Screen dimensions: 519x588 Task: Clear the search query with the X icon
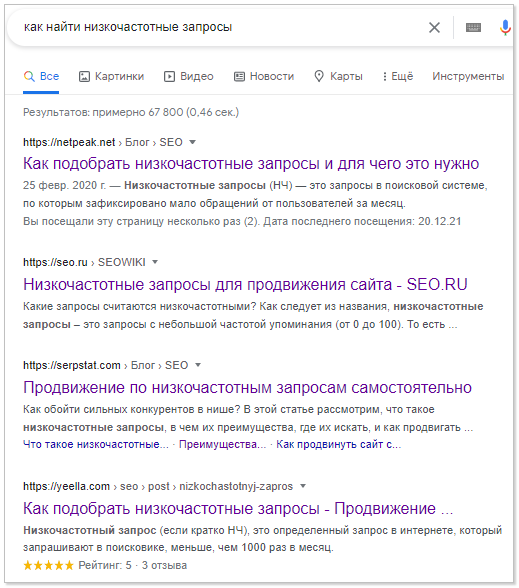tap(434, 27)
